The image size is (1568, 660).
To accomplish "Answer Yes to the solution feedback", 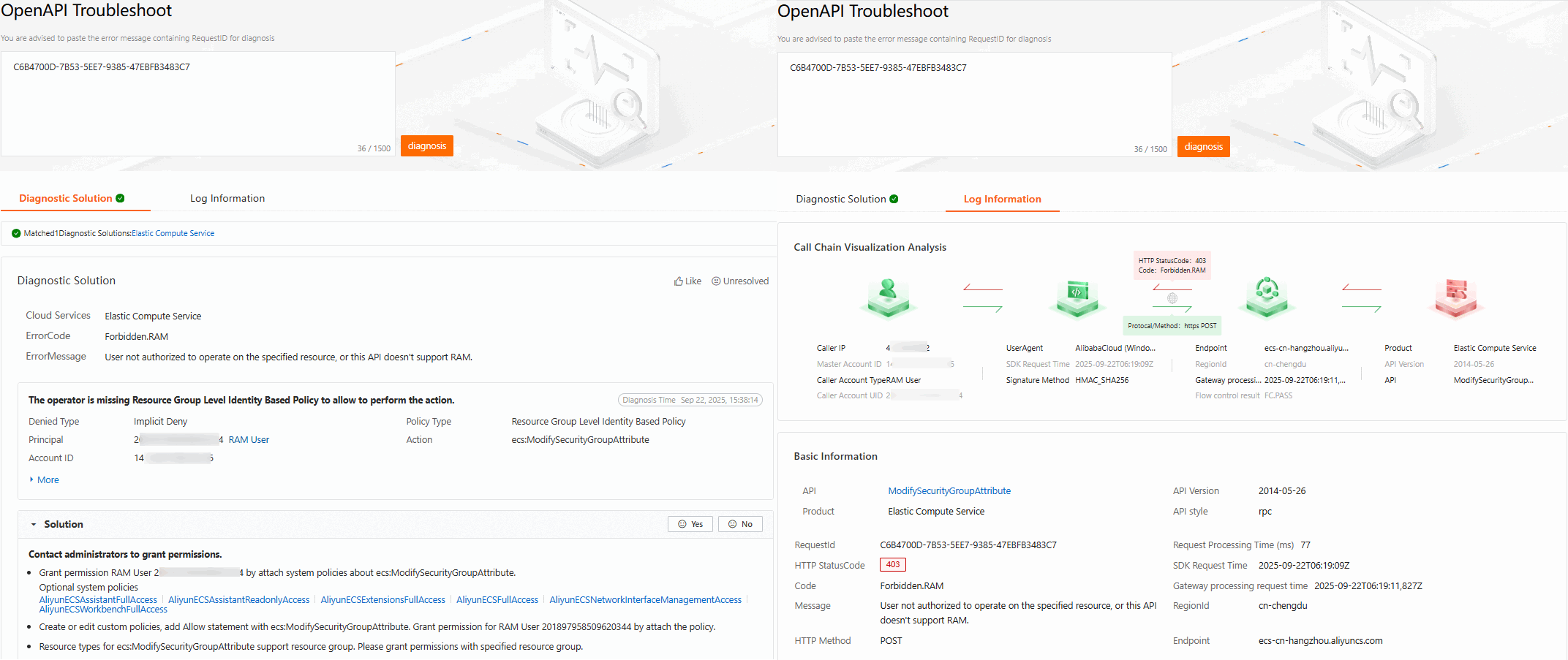I will [690, 524].
